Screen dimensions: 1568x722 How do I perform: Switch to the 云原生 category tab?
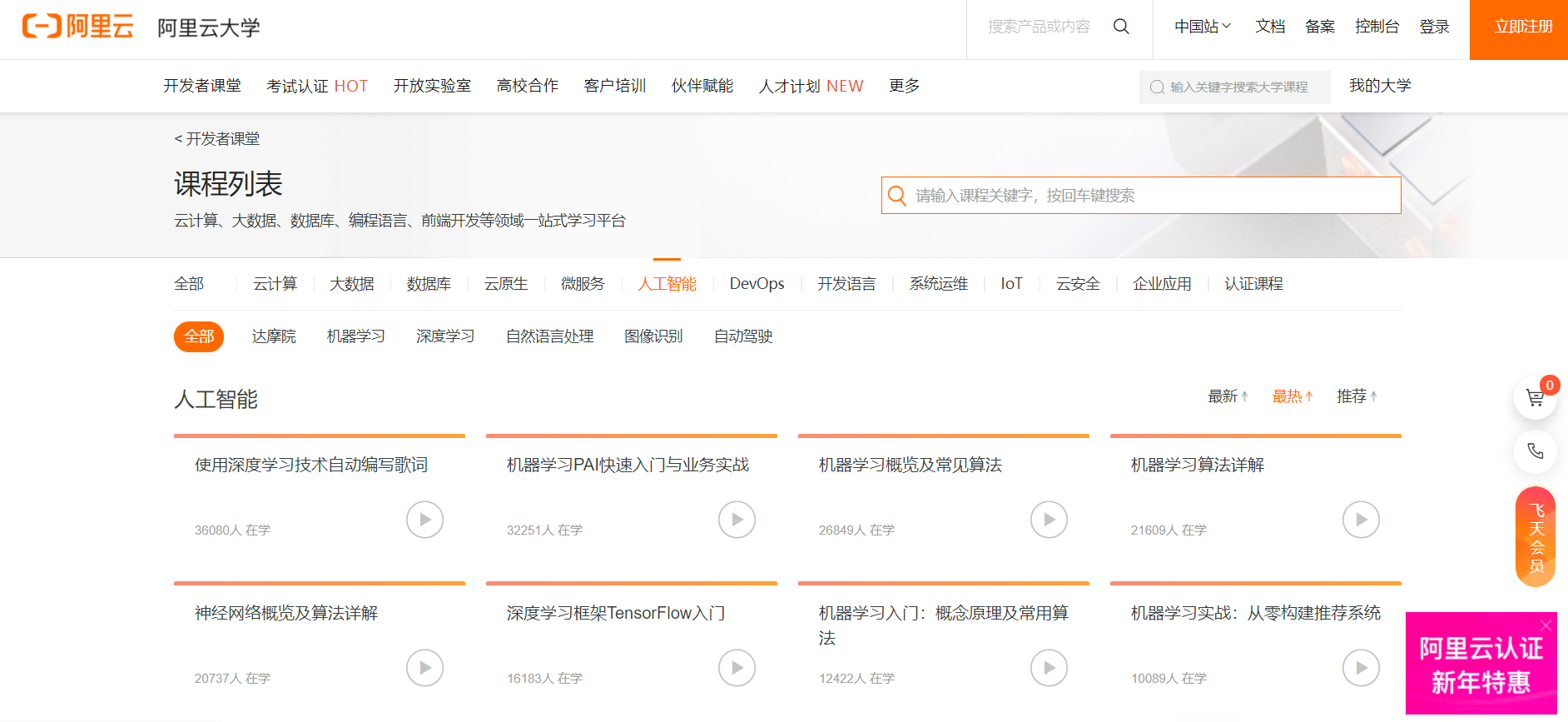[x=506, y=284]
